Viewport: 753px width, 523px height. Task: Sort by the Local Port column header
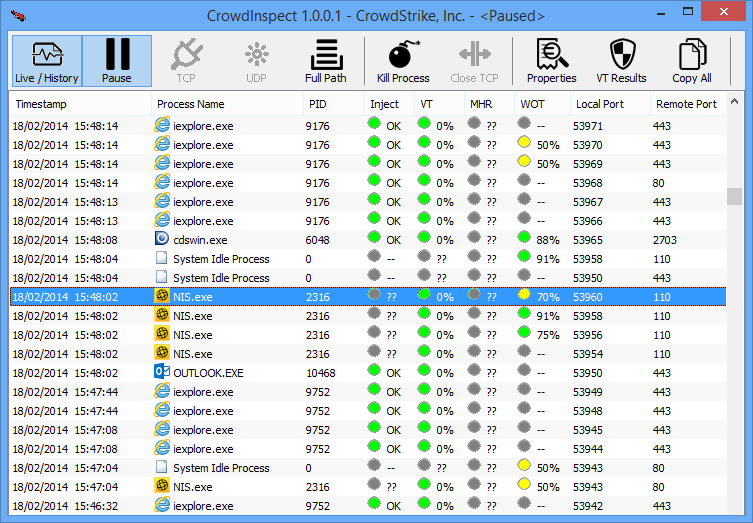[610, 104]
